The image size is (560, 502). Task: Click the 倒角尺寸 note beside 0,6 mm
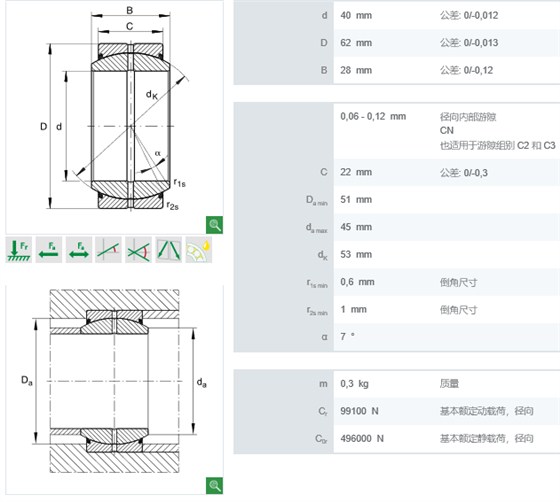458,282
